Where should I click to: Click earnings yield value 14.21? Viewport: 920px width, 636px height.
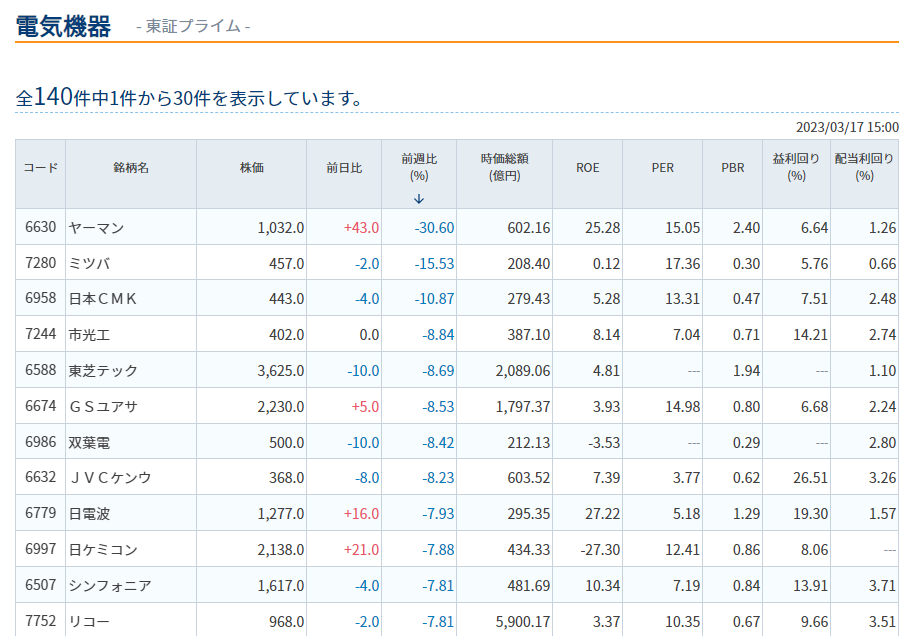tap(810, 334)
